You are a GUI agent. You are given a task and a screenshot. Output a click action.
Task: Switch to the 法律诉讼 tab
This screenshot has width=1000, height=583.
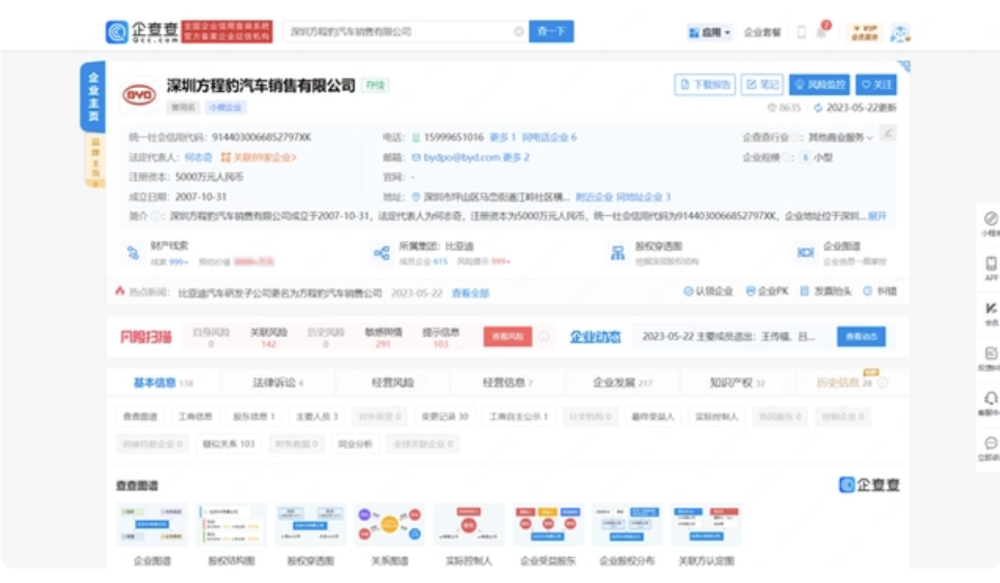[278, 383]
